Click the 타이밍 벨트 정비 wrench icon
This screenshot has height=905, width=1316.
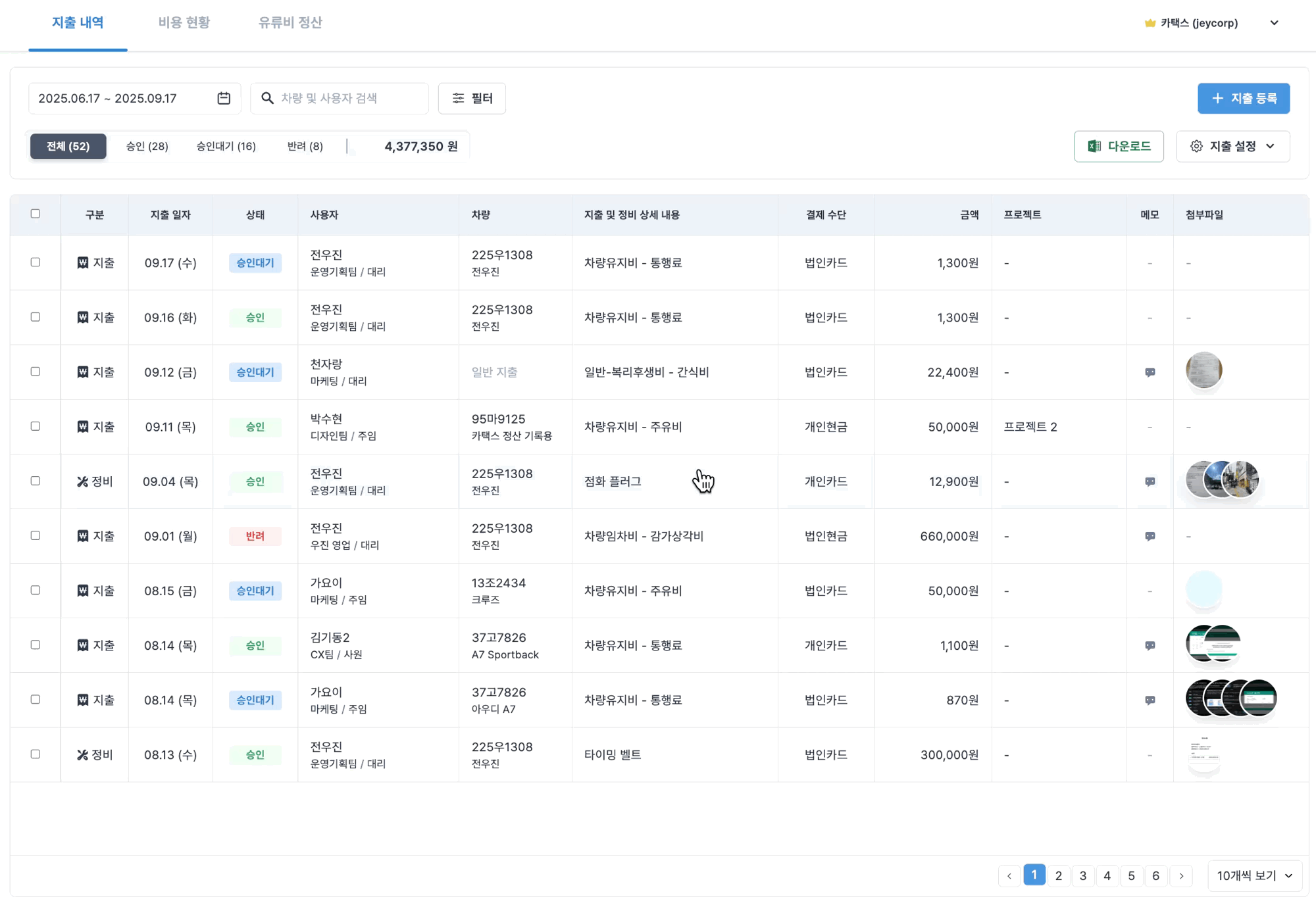coord(82,755)
